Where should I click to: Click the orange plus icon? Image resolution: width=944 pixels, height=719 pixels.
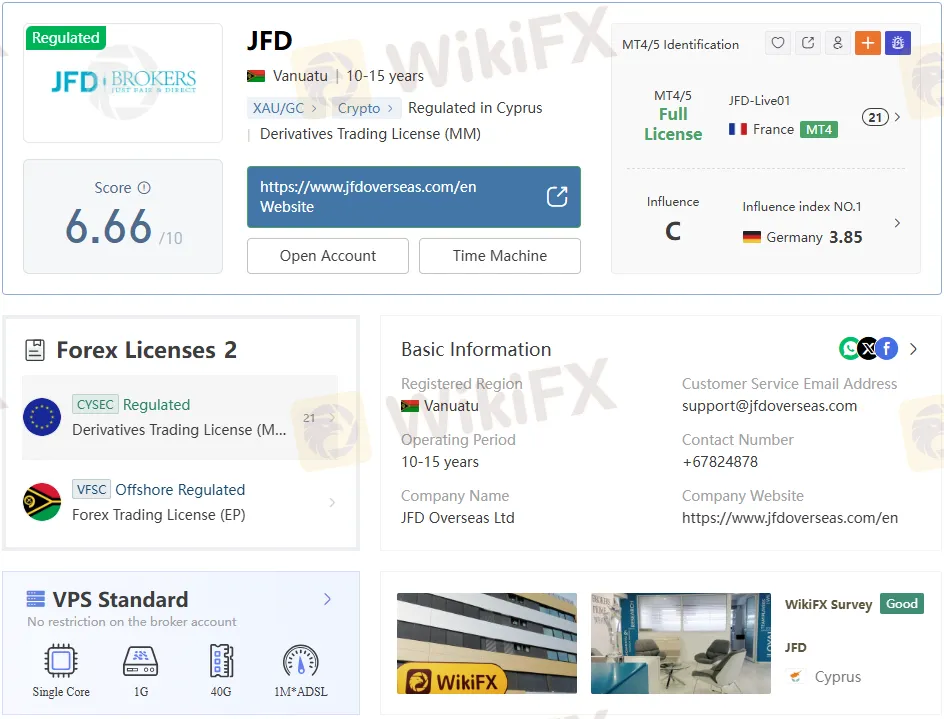click(867, 43)
